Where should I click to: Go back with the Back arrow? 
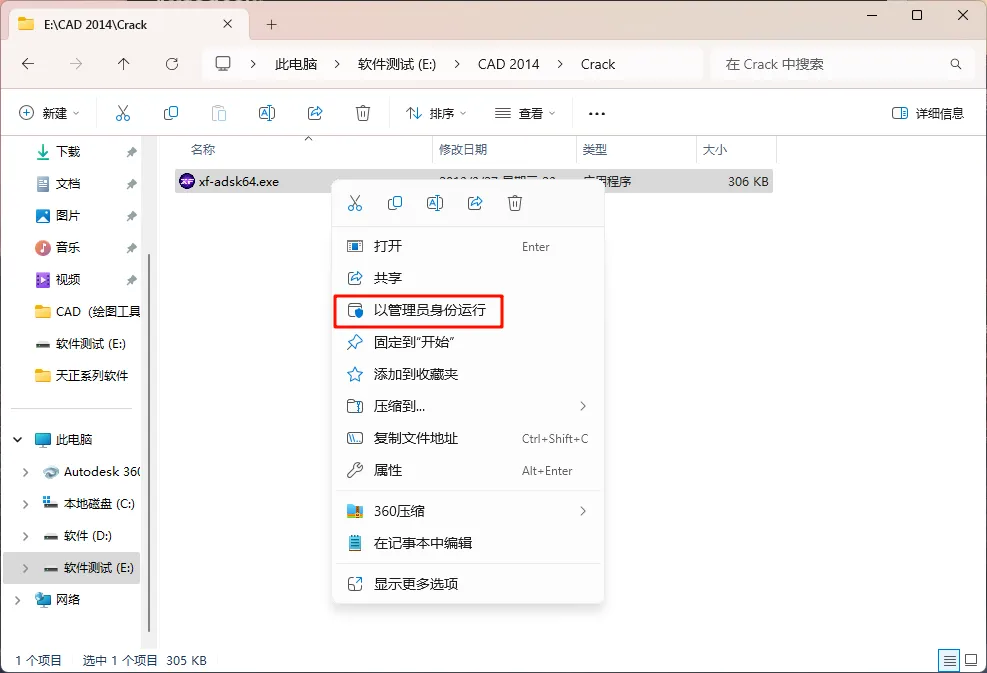pos(28,64)
